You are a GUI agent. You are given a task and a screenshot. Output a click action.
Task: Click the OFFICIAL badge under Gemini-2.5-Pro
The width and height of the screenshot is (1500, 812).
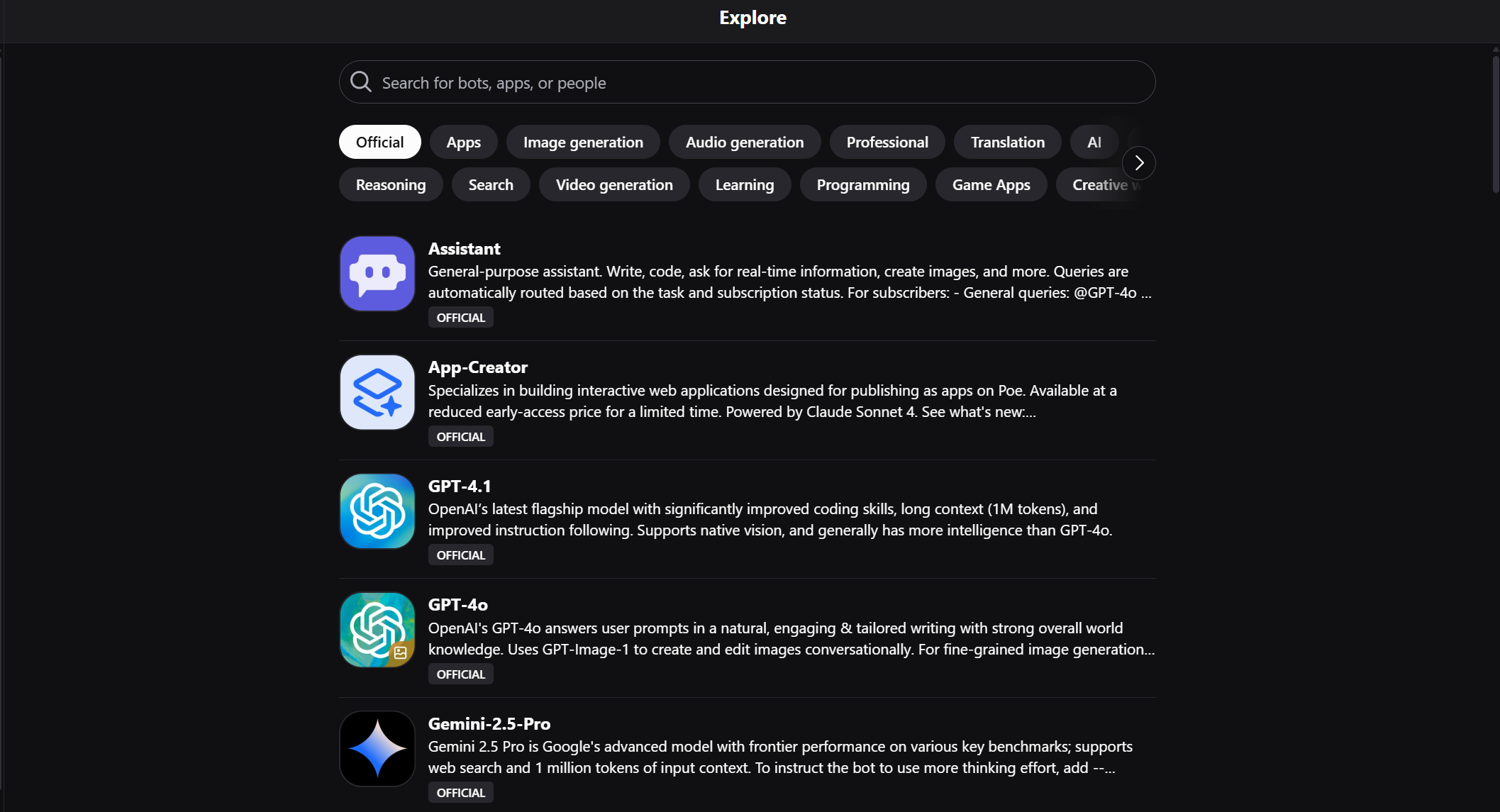pos(461,793)
